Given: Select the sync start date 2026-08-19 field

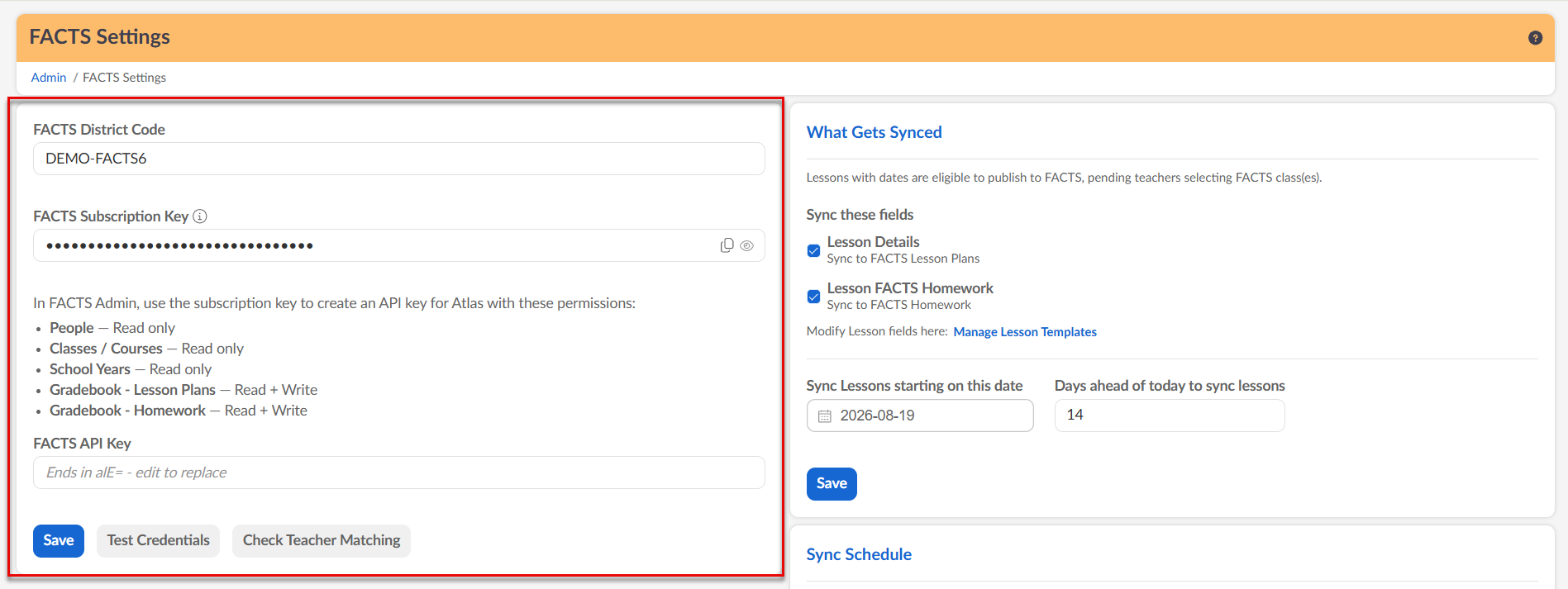Looking at the screenshot, I should [920, 416].
